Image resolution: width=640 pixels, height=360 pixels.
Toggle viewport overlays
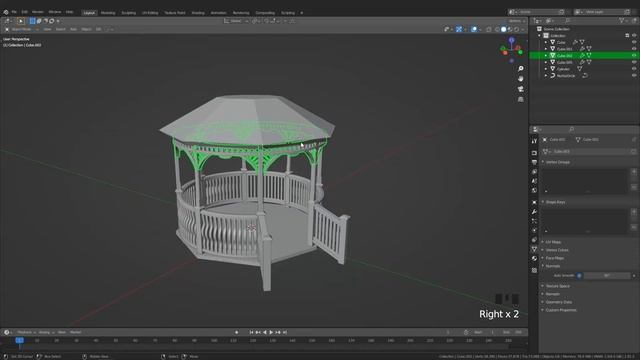pos(474,29)
